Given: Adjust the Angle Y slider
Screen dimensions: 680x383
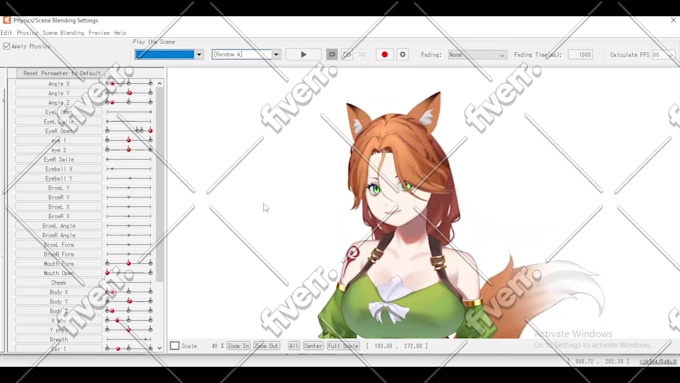Looking at the screenshot, I should (129, 93).
